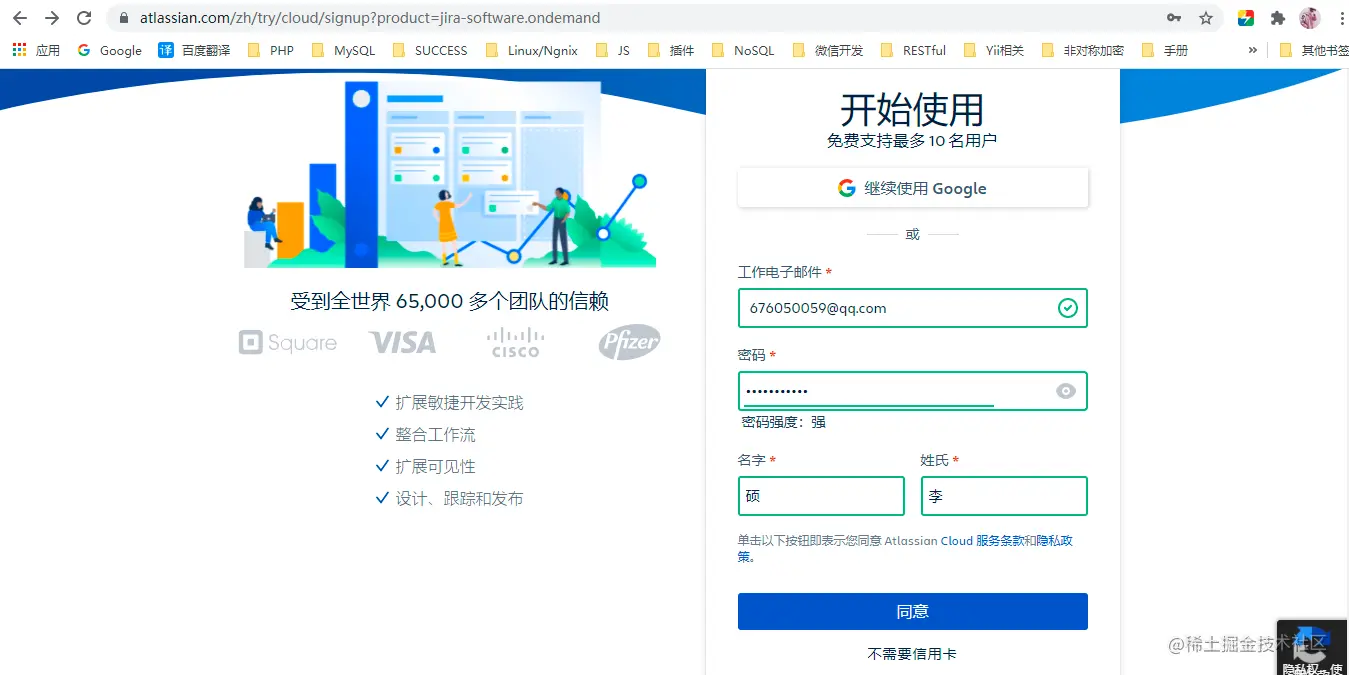Click the Pfizer logo

tap(629, 343)
